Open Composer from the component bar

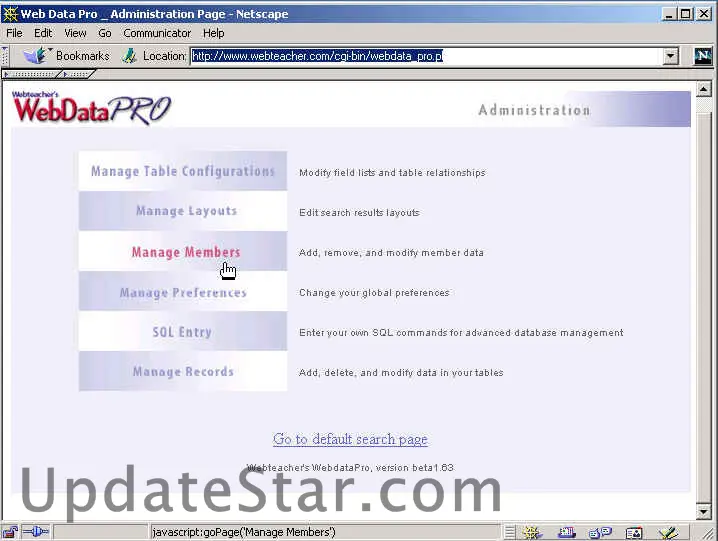pyautogui.click(x=668, y=532)
